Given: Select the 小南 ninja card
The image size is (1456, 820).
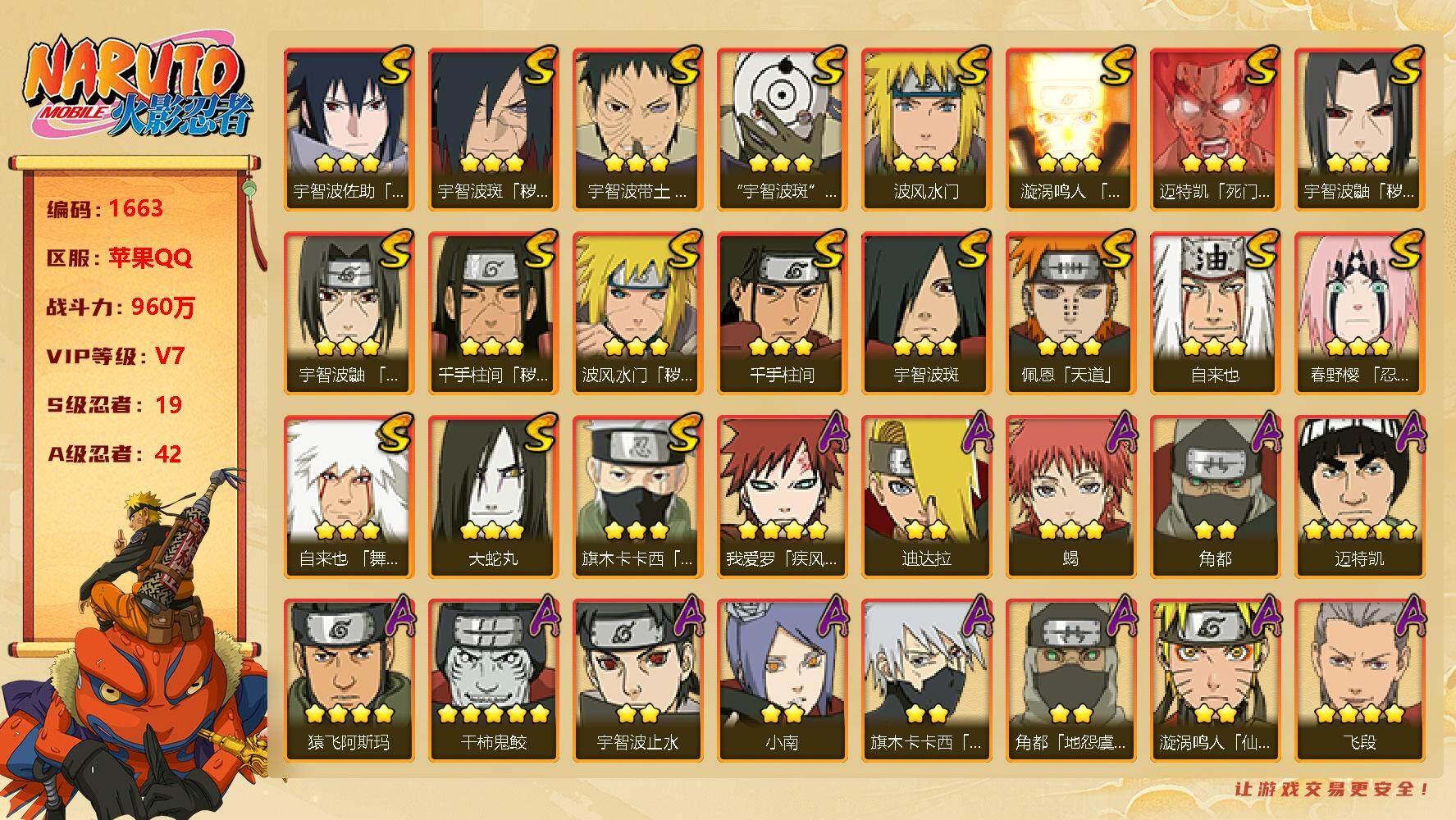Looking at the screenshot, I should [782, 680].
